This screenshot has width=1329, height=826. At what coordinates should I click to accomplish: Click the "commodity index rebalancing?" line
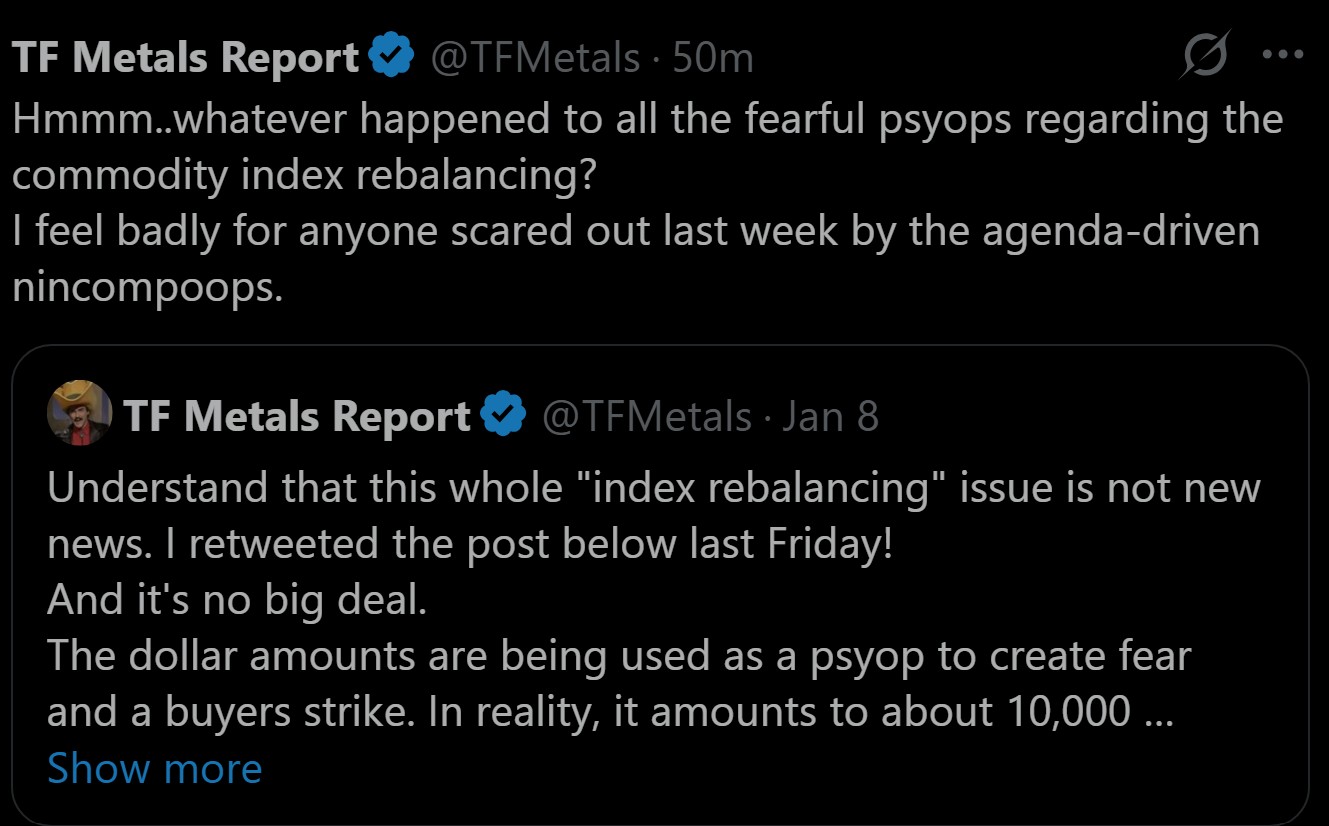(305, 175)
